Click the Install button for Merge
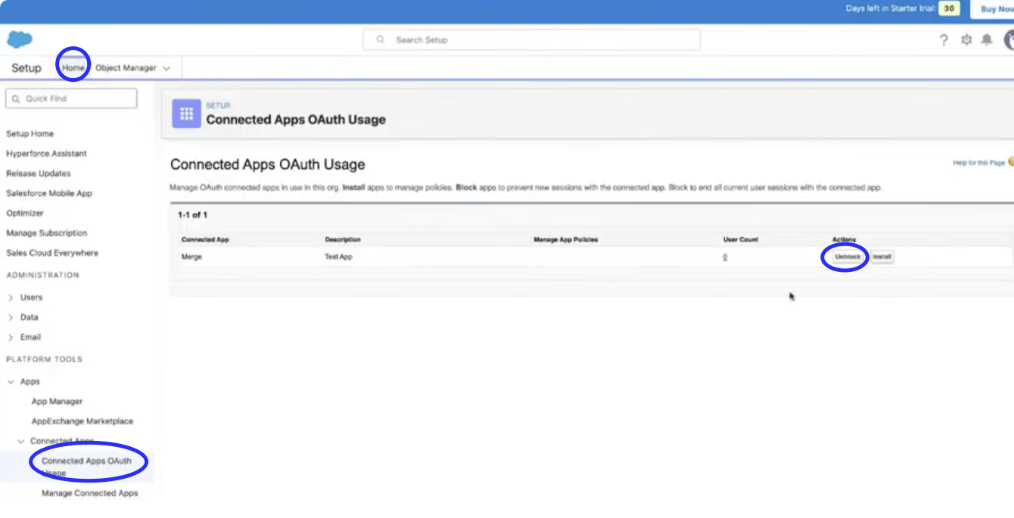The width and height of the screenshot is (1014, 518). pos(882,257)
